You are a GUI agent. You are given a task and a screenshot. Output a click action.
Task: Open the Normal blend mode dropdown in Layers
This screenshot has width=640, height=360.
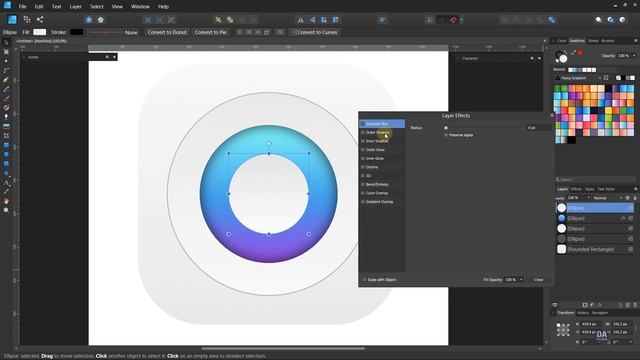tap(608, 198)
